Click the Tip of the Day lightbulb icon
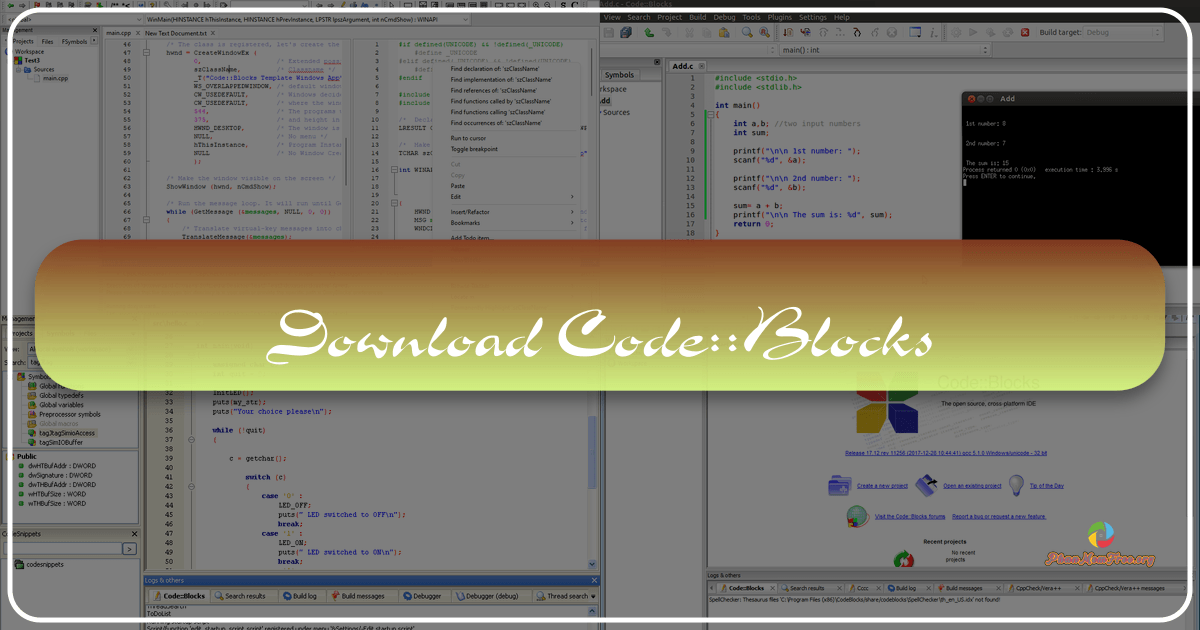Screen dimensions: 1200x630 [x=1017, y=486]
